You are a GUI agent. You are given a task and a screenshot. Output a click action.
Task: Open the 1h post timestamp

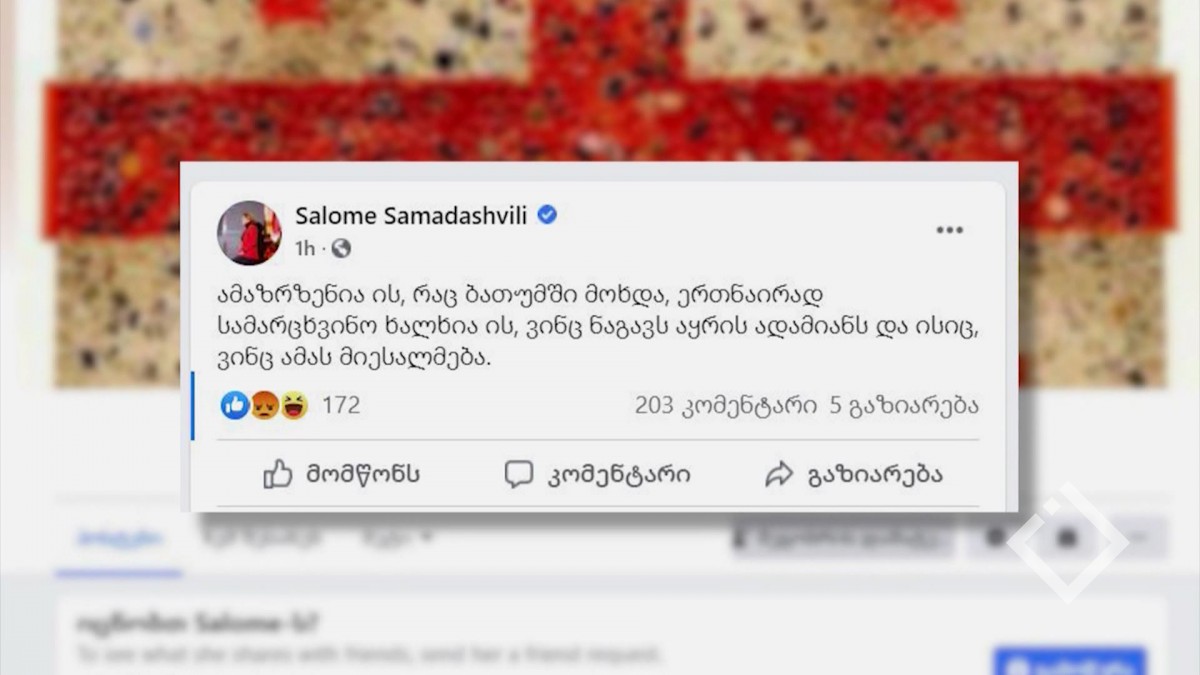[304, 248]
